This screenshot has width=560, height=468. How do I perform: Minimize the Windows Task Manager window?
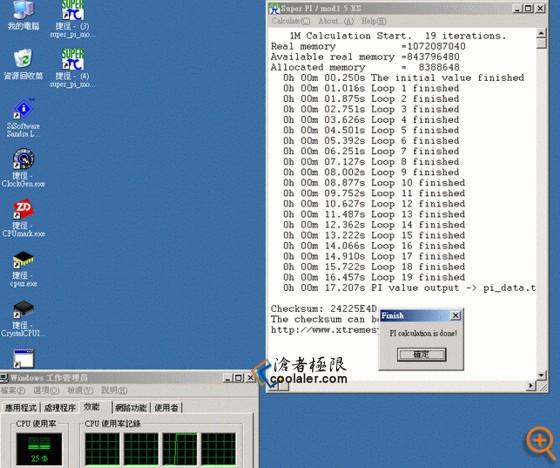coord(228,378)
